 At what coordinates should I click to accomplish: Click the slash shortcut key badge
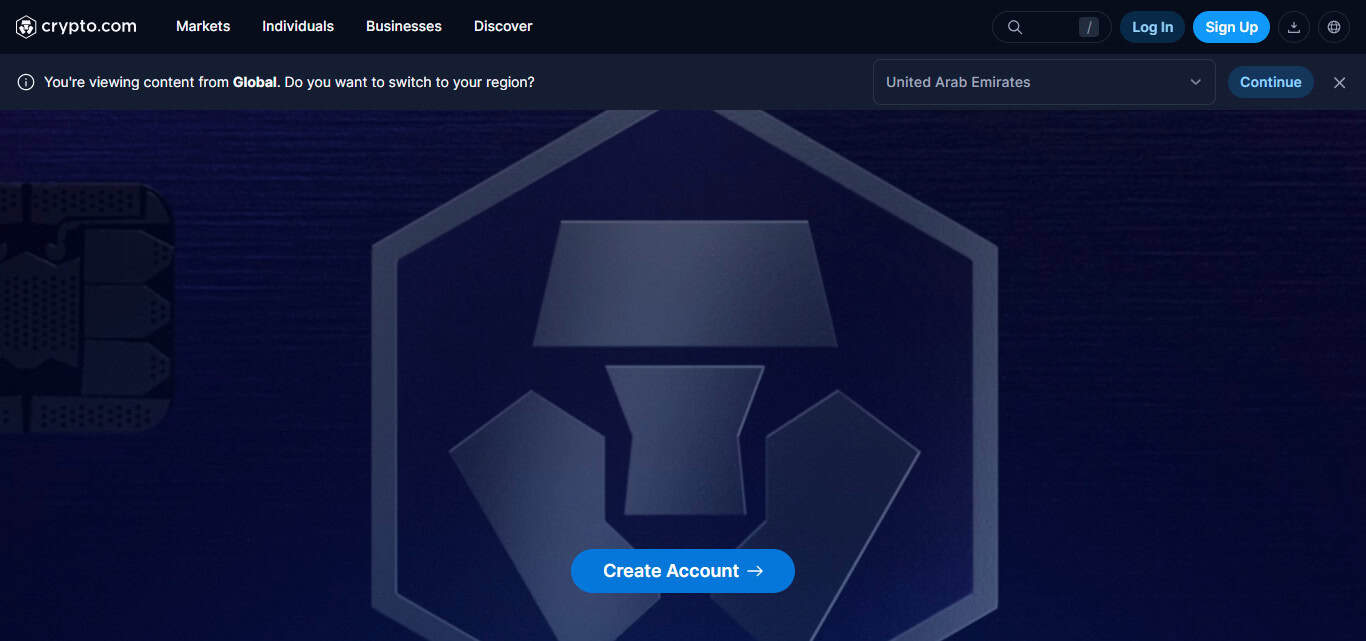(x=1089, y=27)
